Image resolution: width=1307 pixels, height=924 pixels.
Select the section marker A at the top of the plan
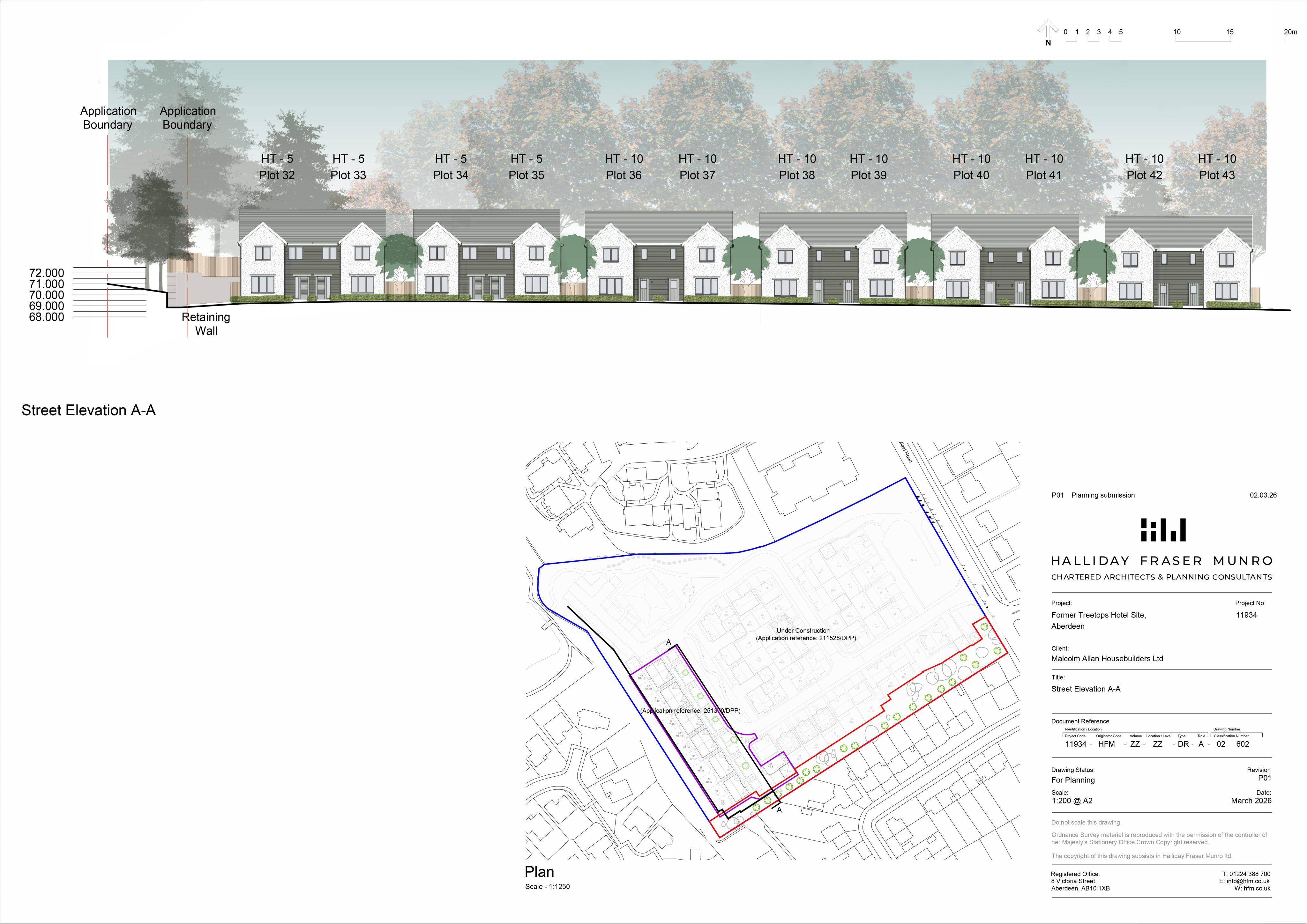tap(669, 642)
